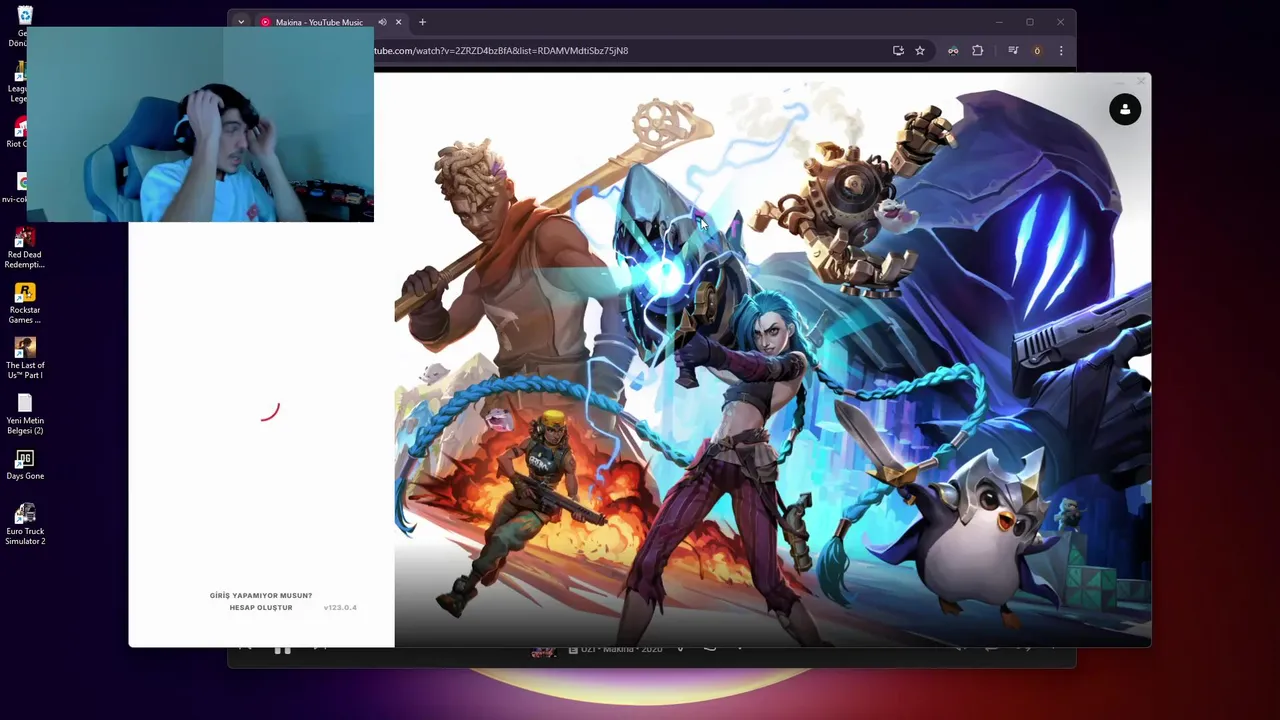Open the browser media control icon
Viewport: 1280px width, 720px height.
point(1013,51)
